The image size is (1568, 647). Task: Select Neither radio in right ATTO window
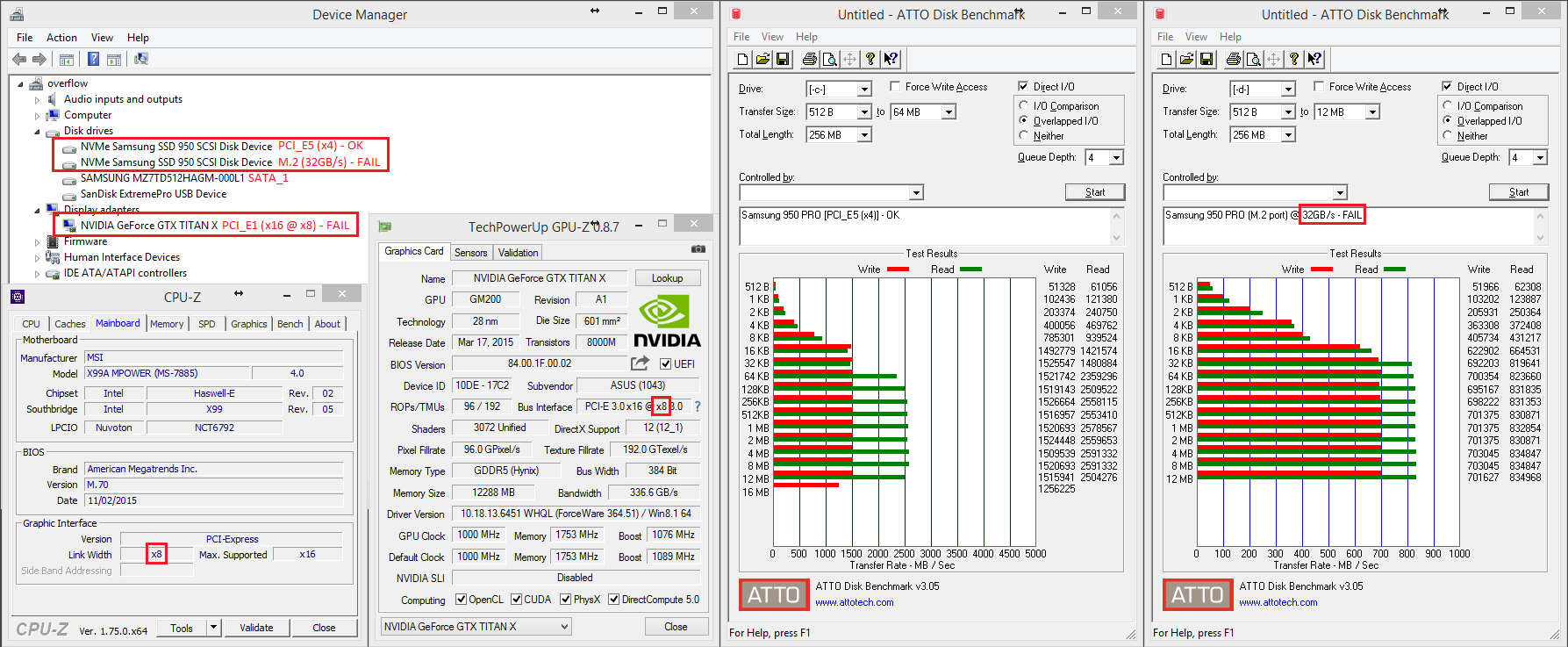click(1447, 135)
